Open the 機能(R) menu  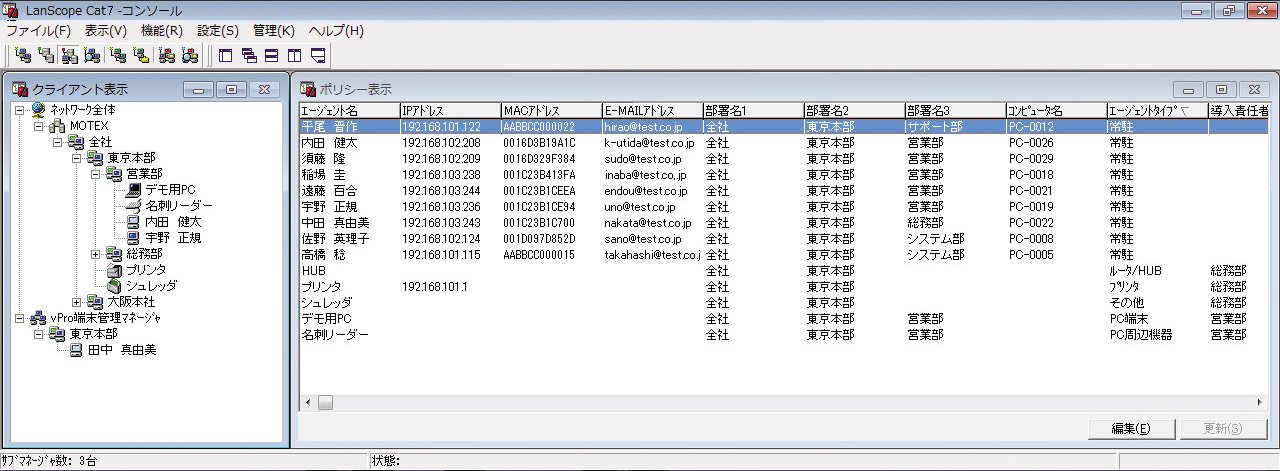tap(162, 31)
